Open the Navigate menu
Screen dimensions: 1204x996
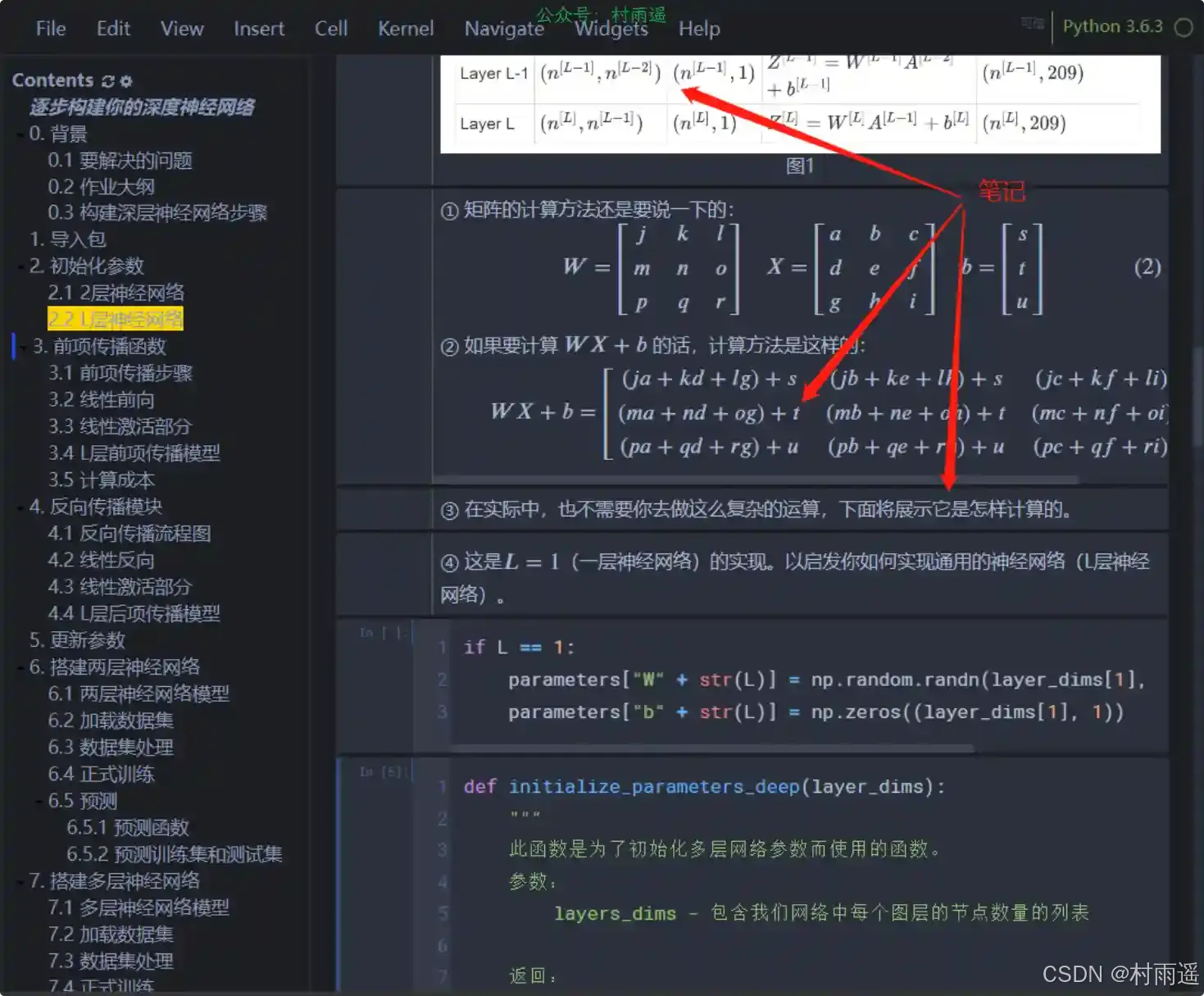(503, 29)
